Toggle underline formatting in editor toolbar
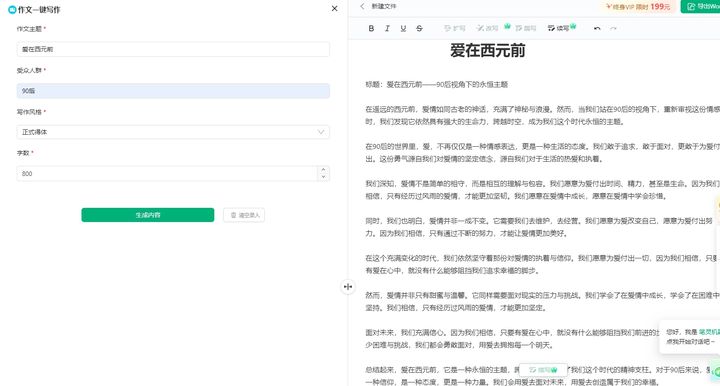This screenshot has height=386, width=720. (403, 28)
